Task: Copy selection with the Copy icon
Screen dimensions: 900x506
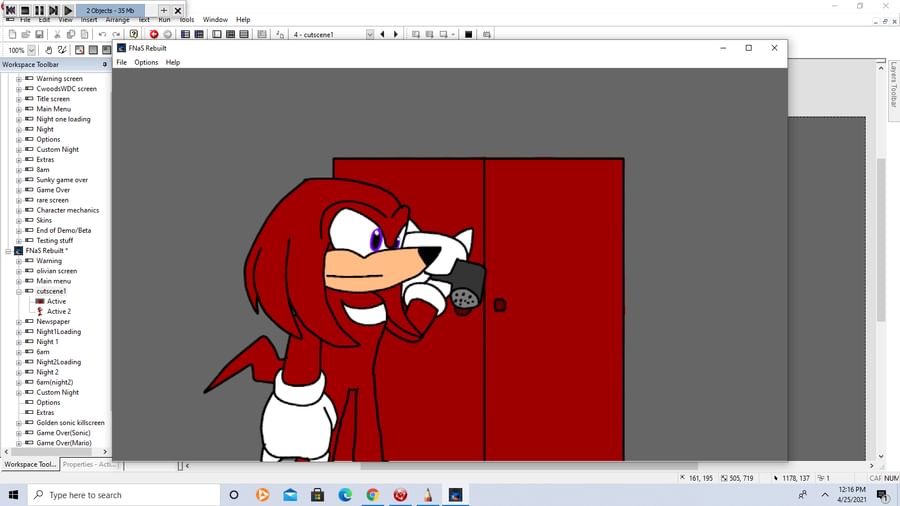Action: click(71, 34)
